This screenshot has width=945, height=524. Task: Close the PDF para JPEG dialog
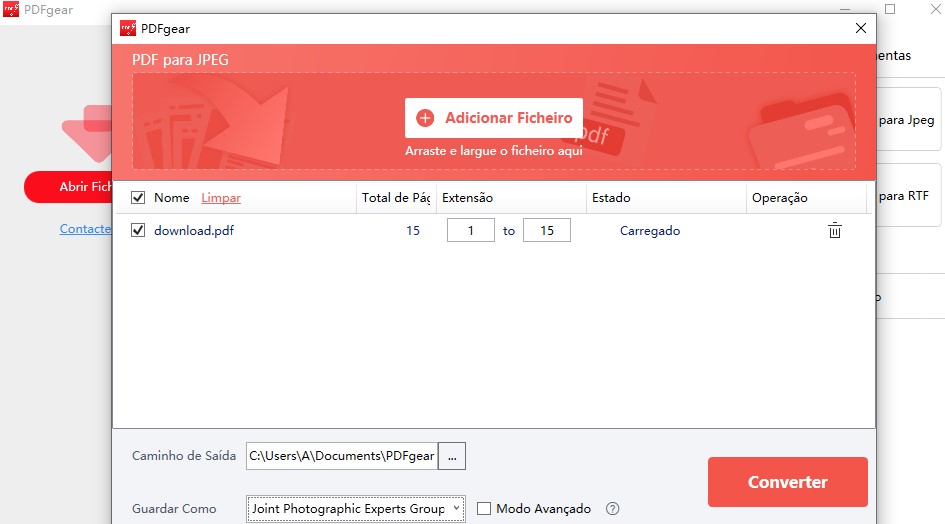point(860,28)
